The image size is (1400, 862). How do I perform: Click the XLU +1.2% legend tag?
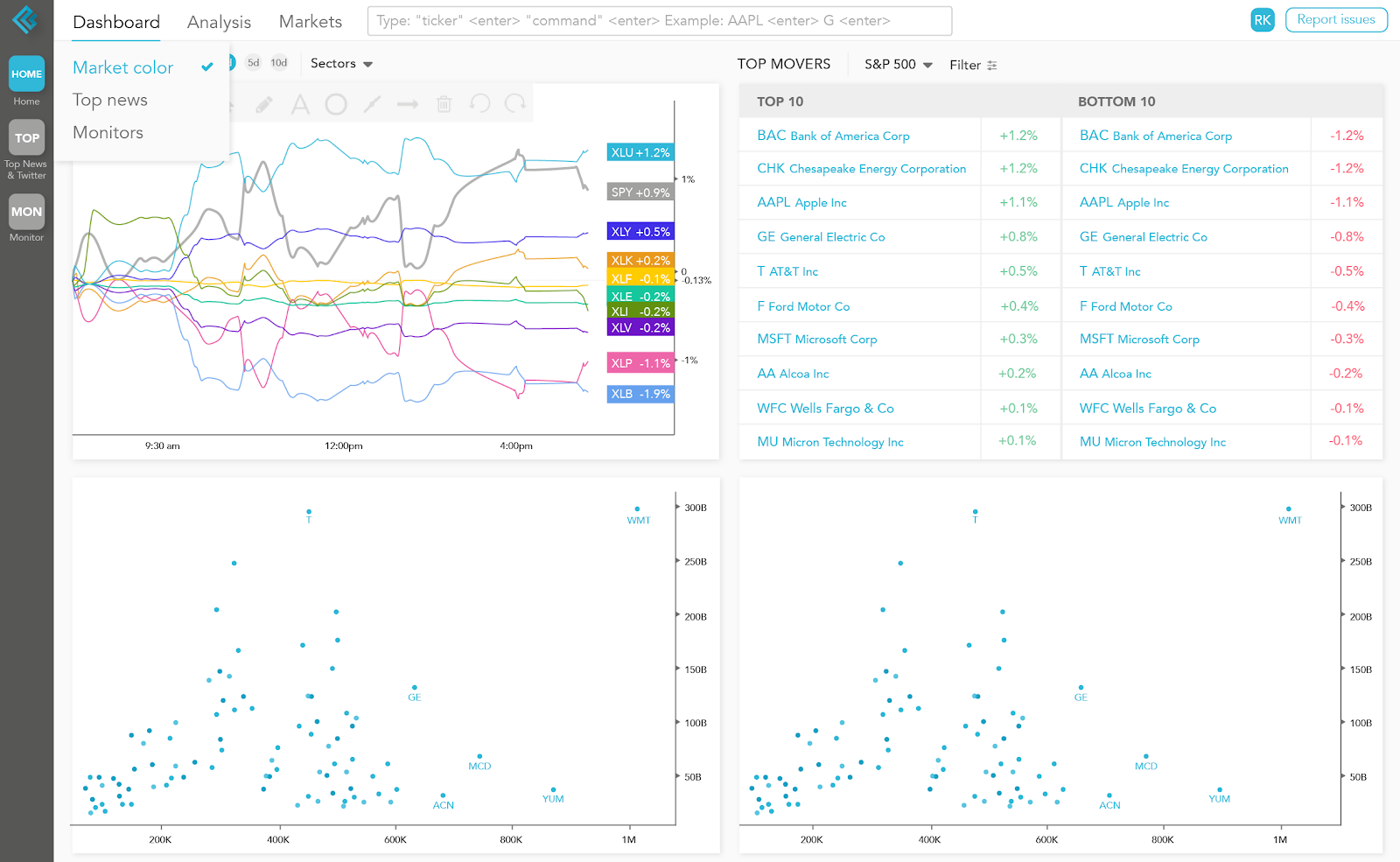click(x=640, y=152)
